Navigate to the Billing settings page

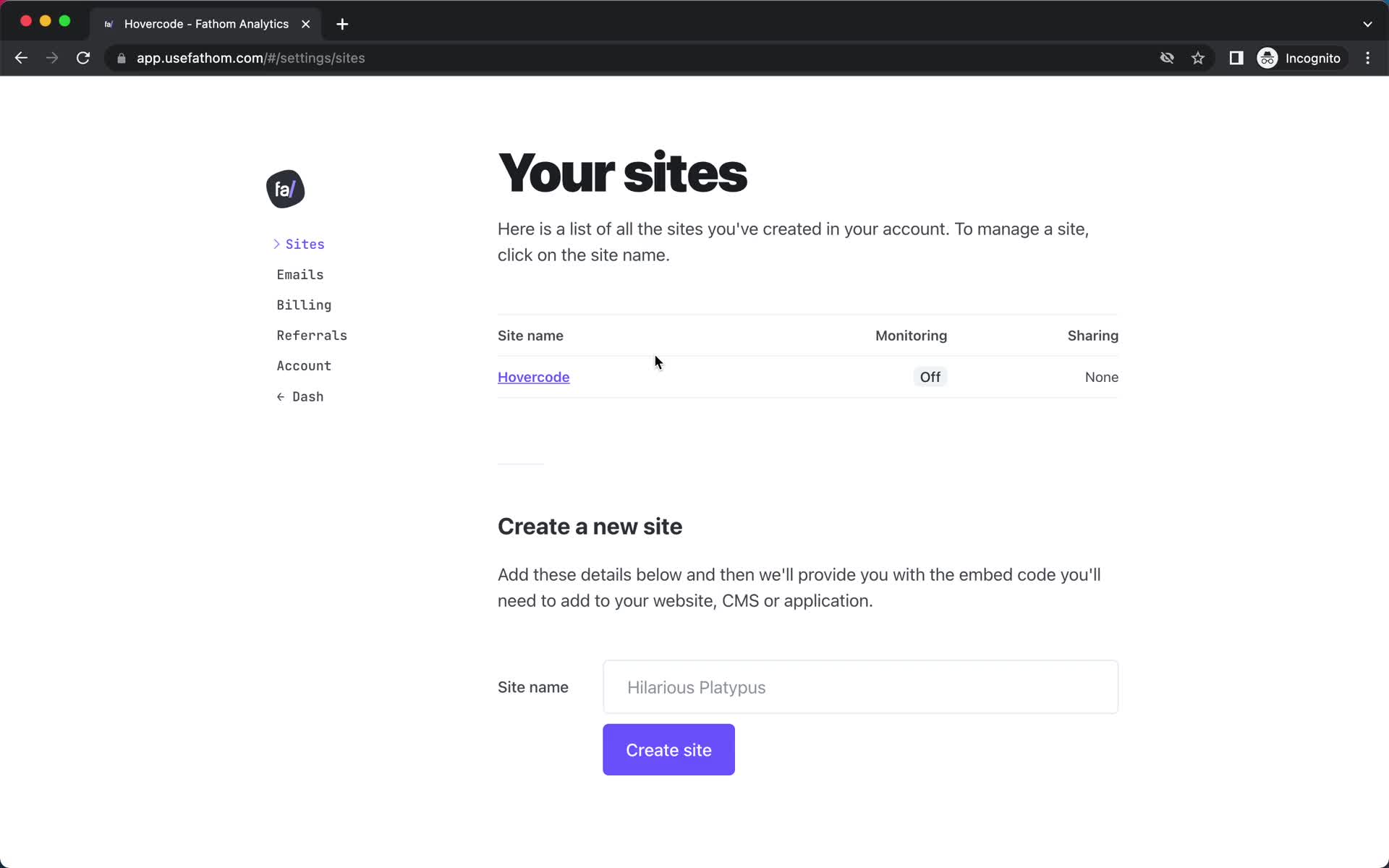[x=303, y=304]
